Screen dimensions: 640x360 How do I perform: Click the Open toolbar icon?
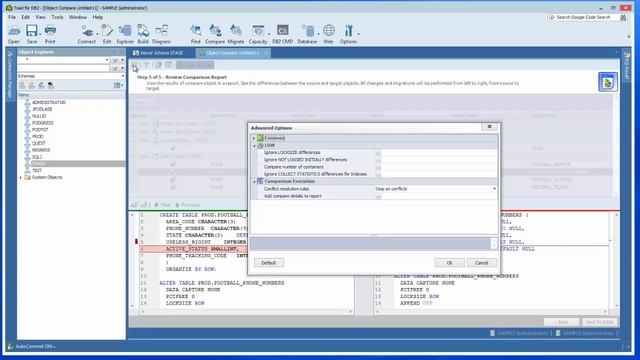coord(13,33)
